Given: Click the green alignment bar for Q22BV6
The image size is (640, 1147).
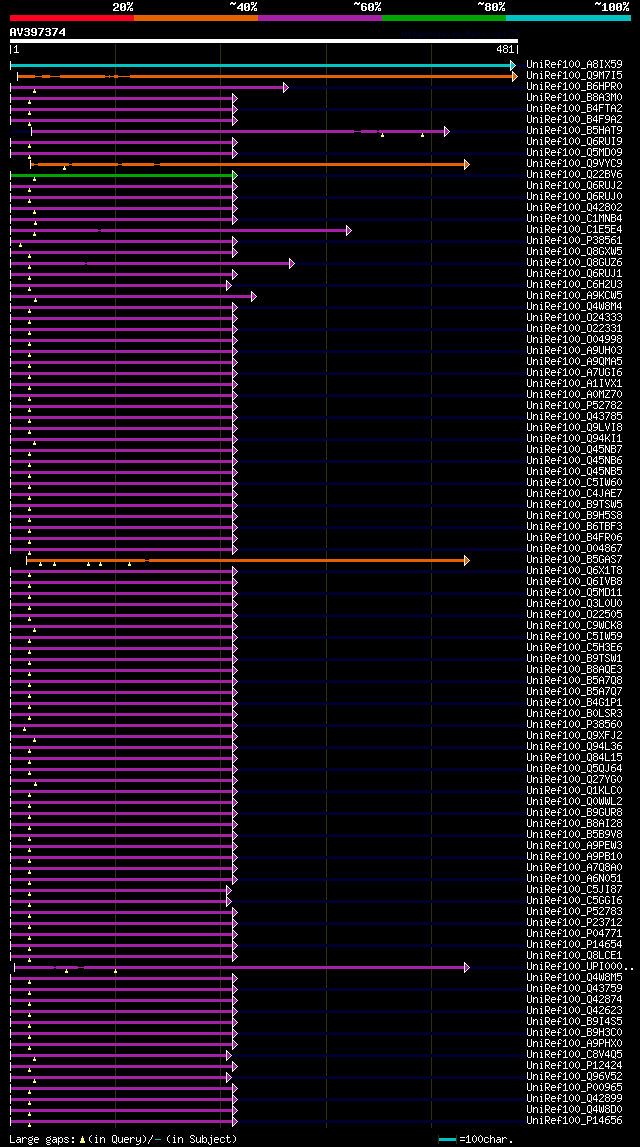Looking at the screenshot, I should [x=124, y=176].
